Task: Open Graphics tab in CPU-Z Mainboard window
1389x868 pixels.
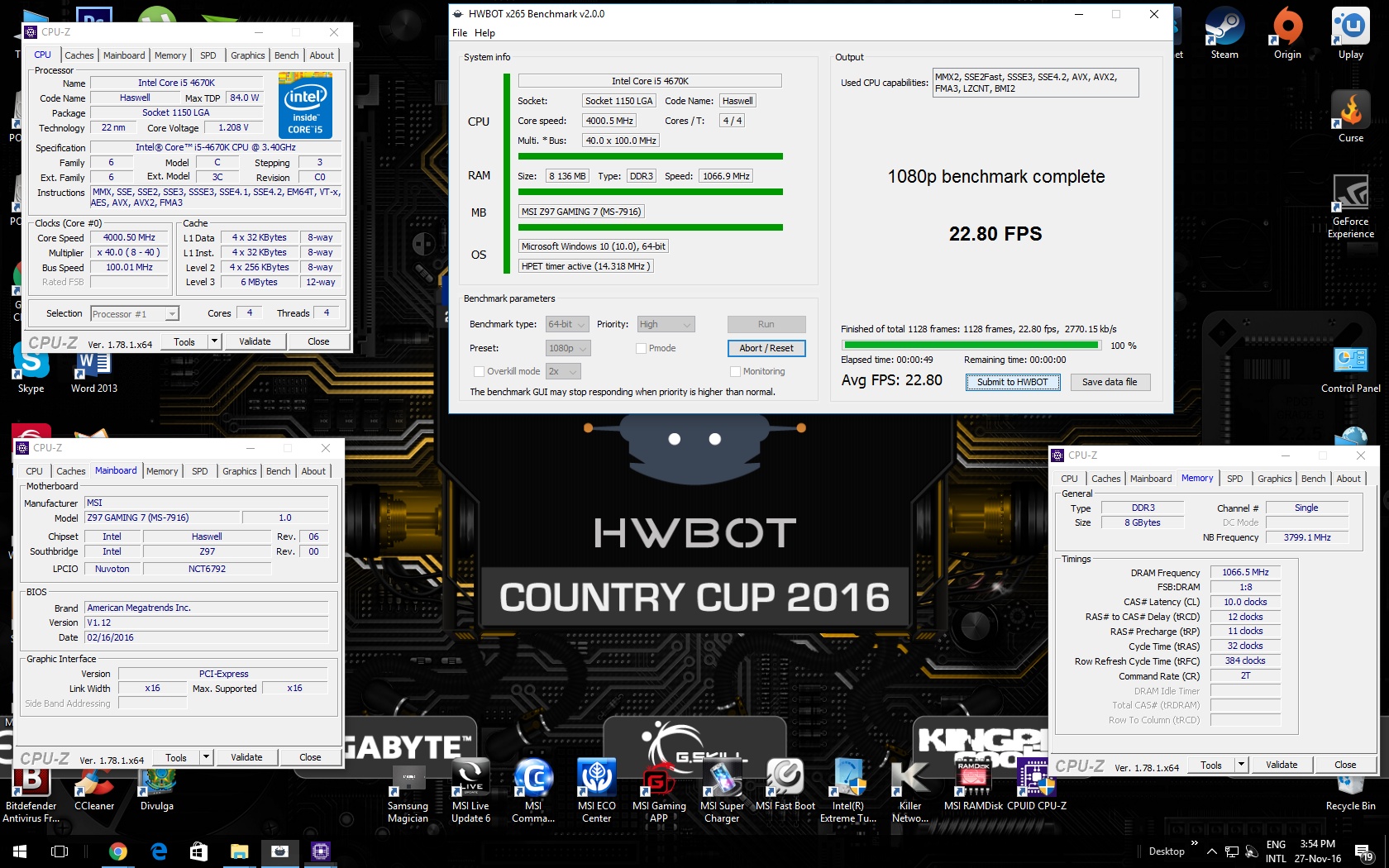Action: pos(240,471)
